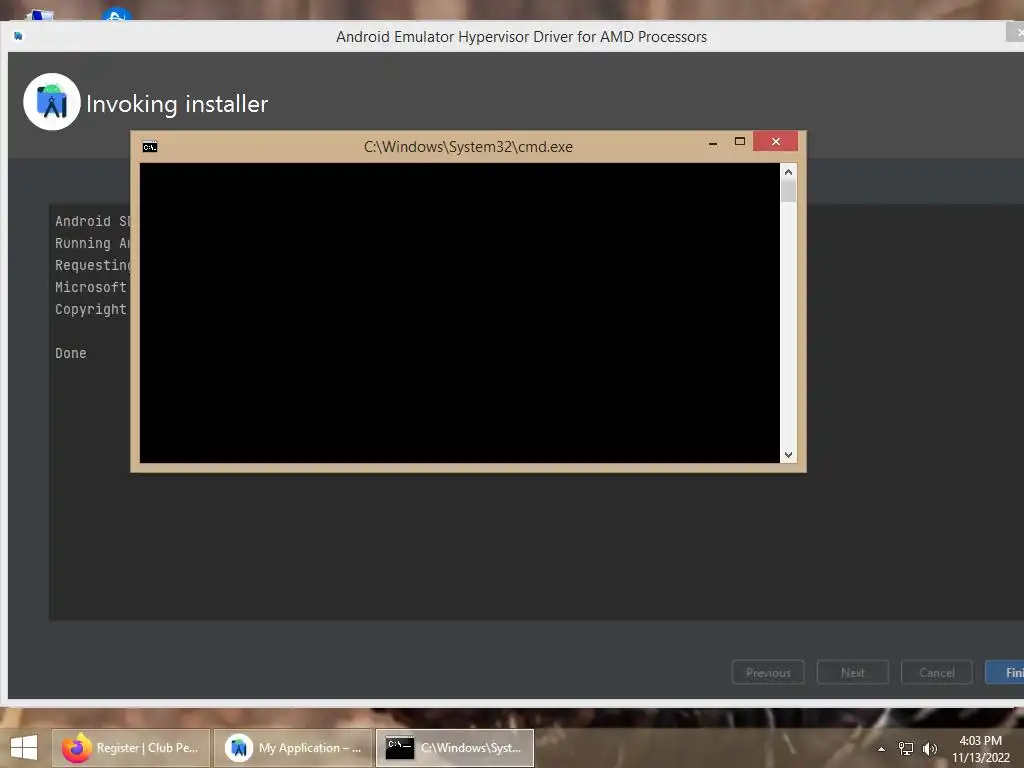This screenshot has height=768, width=1024.
Task: Click the Next button in installer
Action: click(852, 672)
